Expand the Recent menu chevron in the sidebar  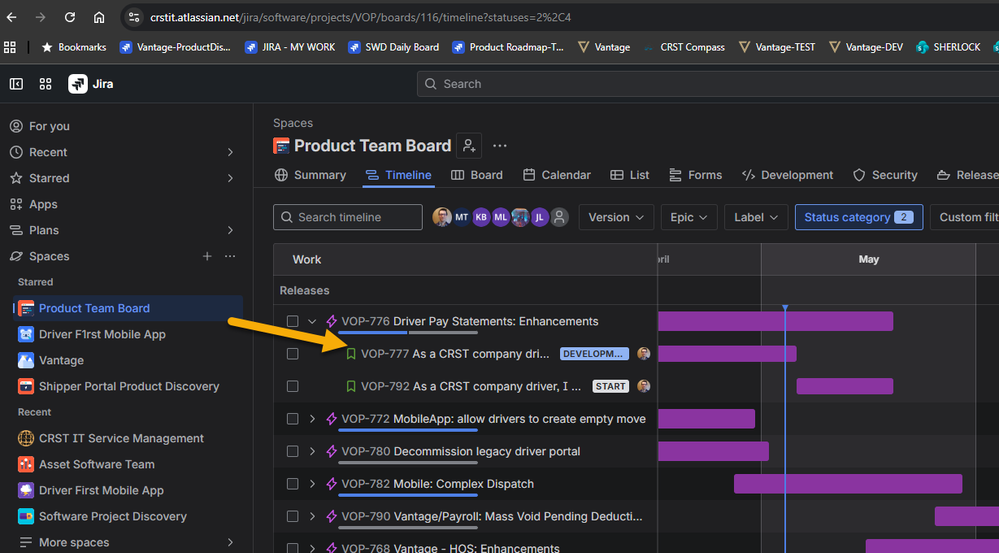[x=230, y=152]
